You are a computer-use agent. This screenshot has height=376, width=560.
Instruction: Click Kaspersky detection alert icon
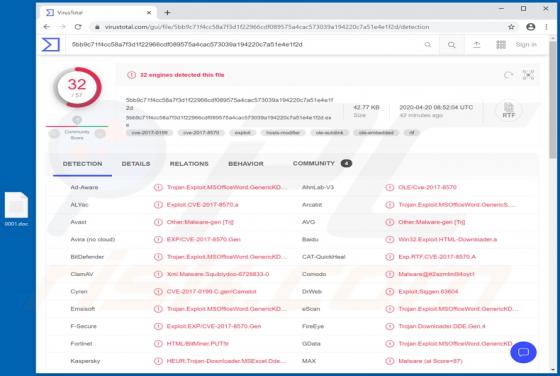pyautogui.click(x=158, y=361)
